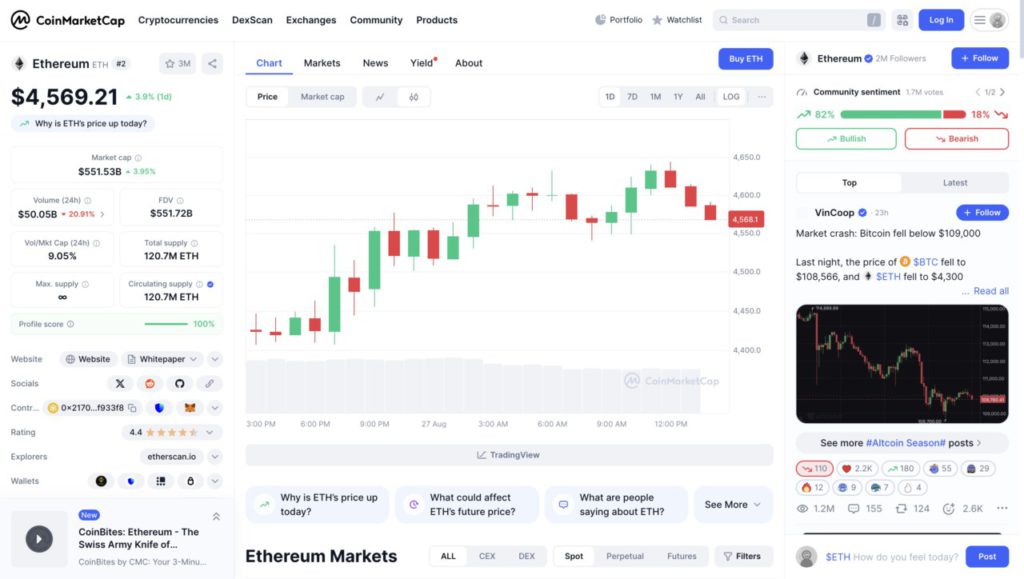Click the Buy ETH button
The image size is (1024, 579).
pyautogui.click(x=745, y=59)
